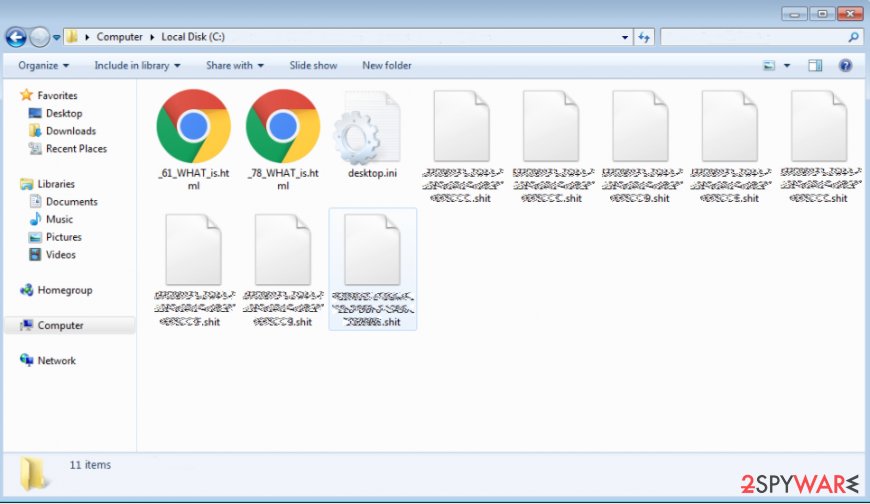Select the desktop.ini gear file icon

point(367,129)
